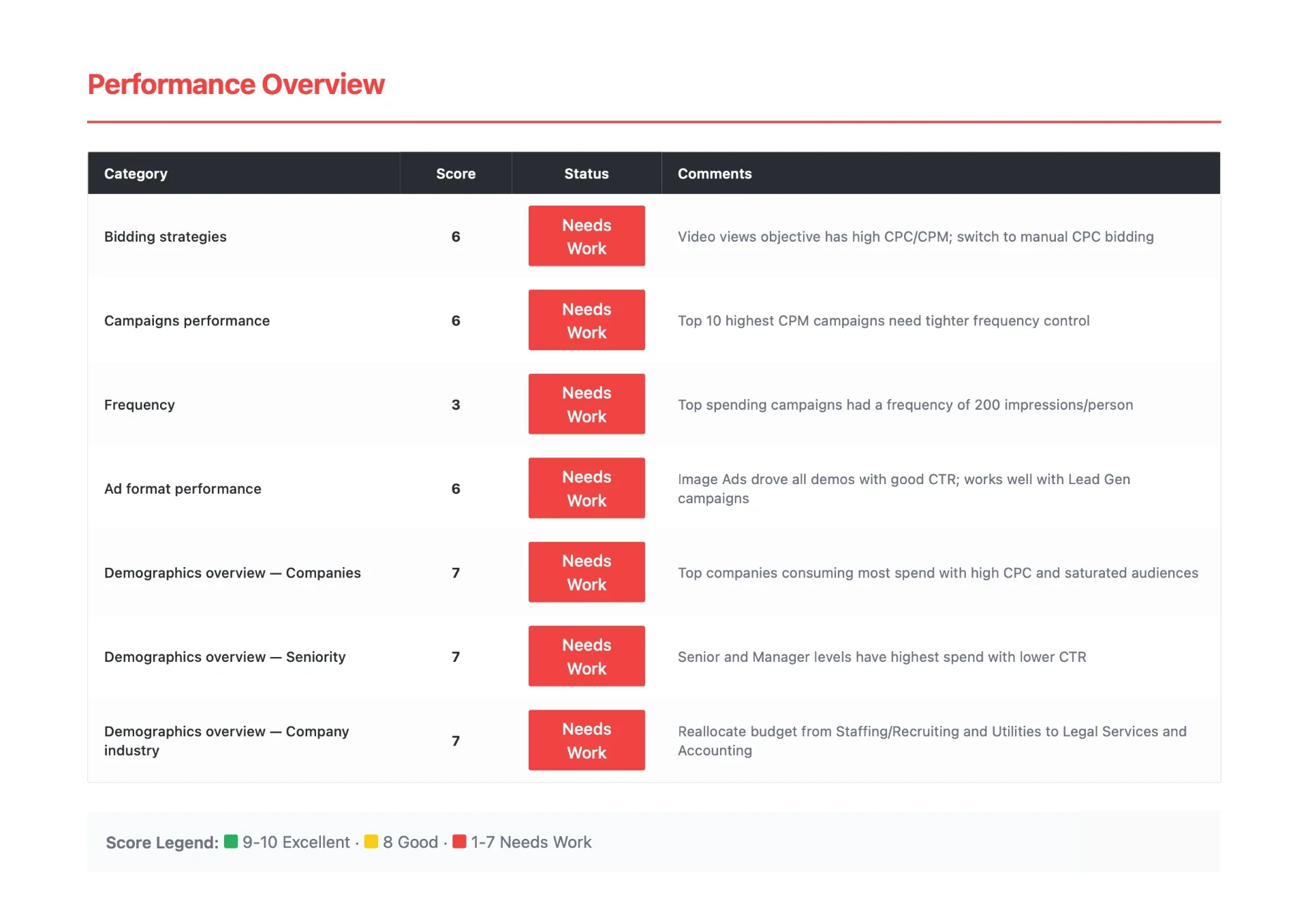Click Needs Work badge in Company industry row
1308x924 pixels.
click(587, 741)
